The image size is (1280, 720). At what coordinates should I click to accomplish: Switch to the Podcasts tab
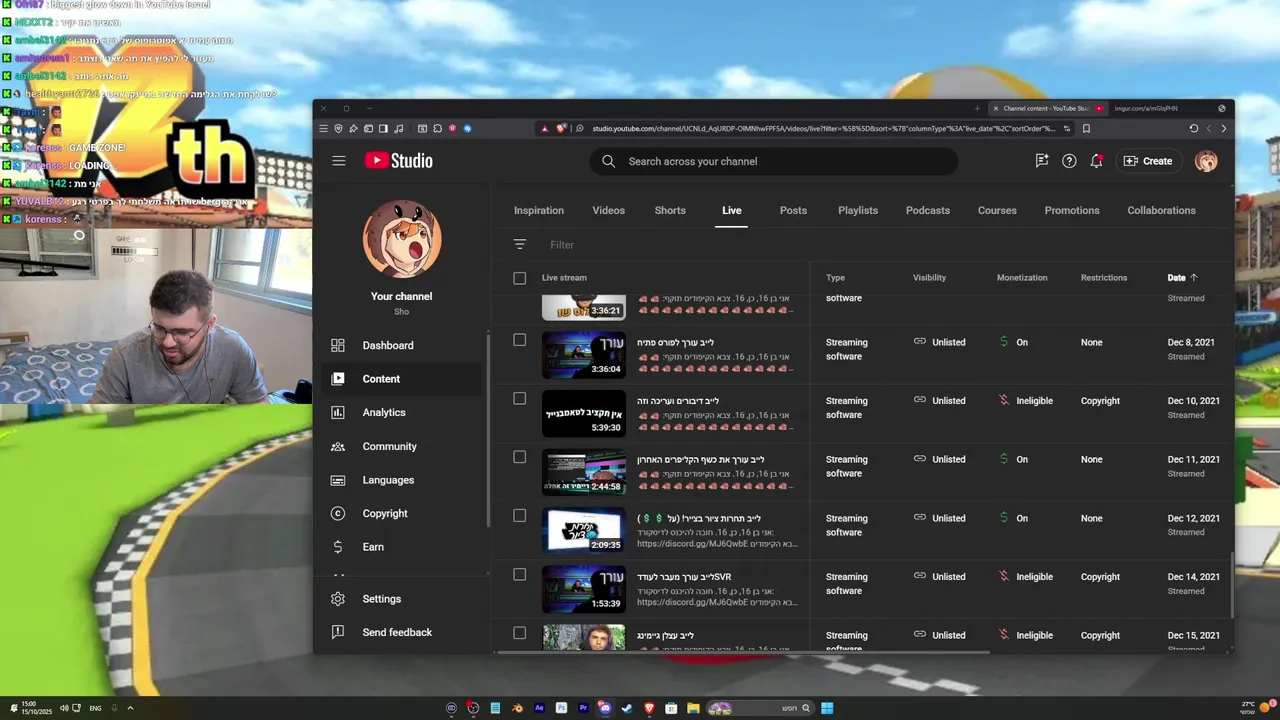click(928, 210)
